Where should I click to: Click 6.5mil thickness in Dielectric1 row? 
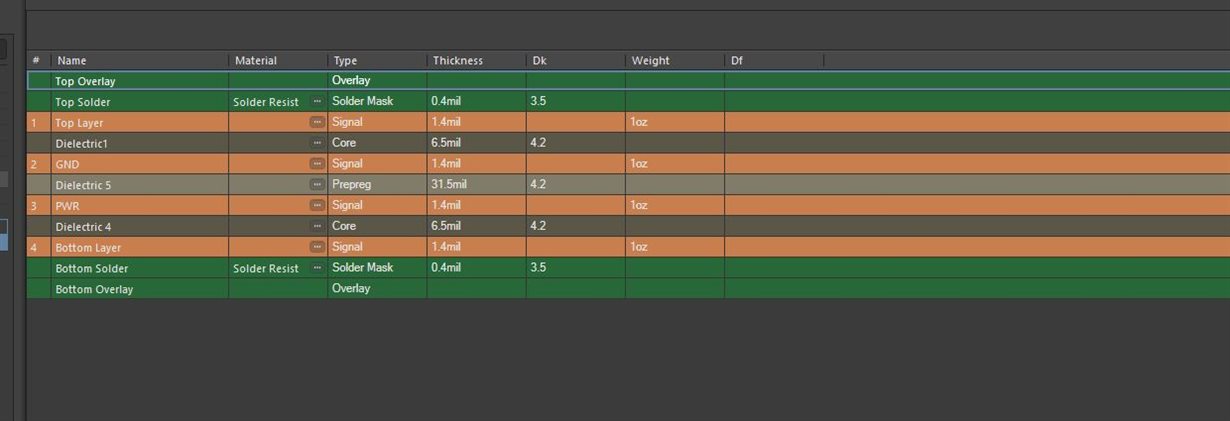point(446,143)
